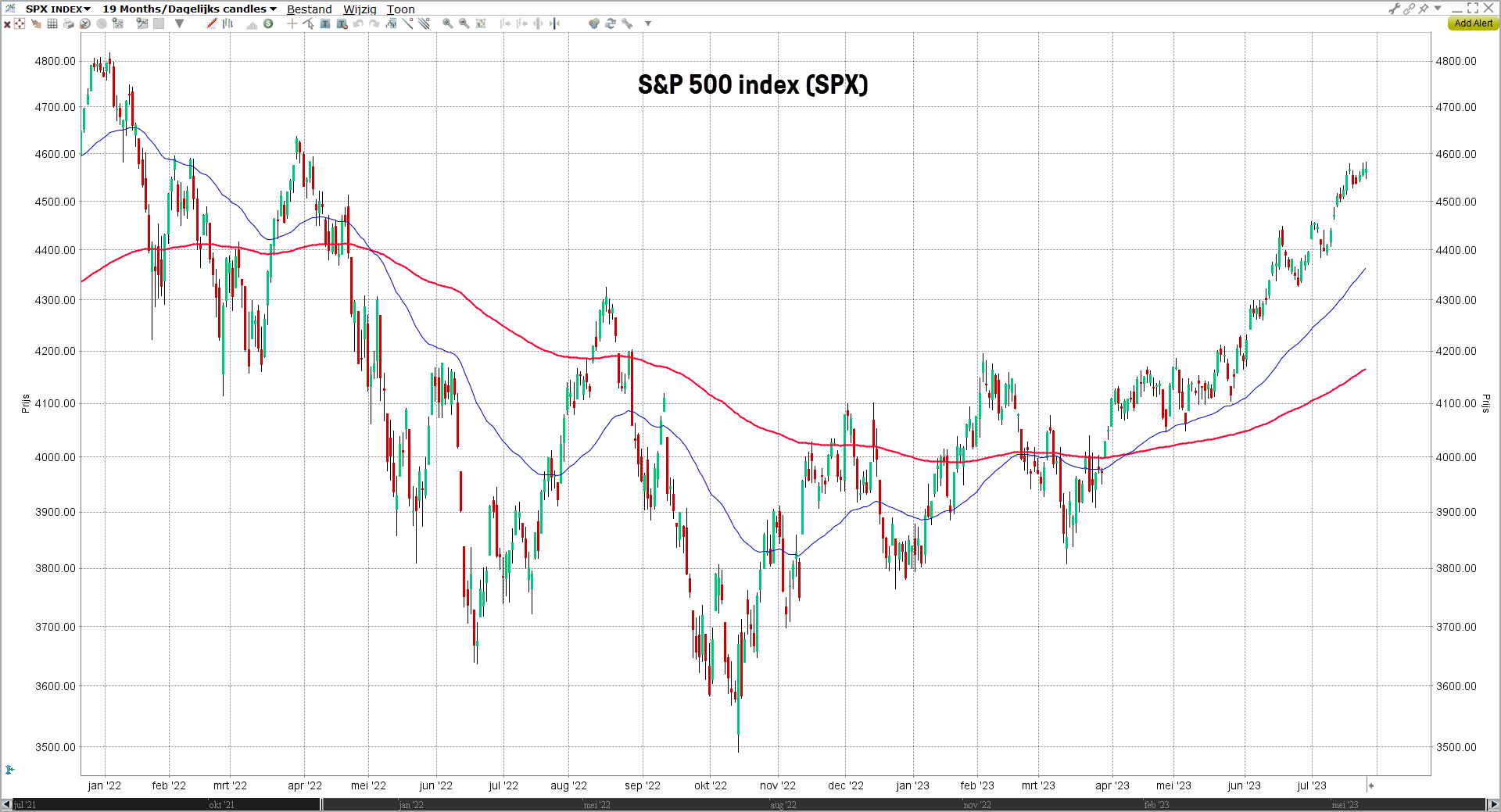1501x812 pixels.
Task: Click the small arrow icon at bottom-left of chart
Action: [x=9, y=770]
